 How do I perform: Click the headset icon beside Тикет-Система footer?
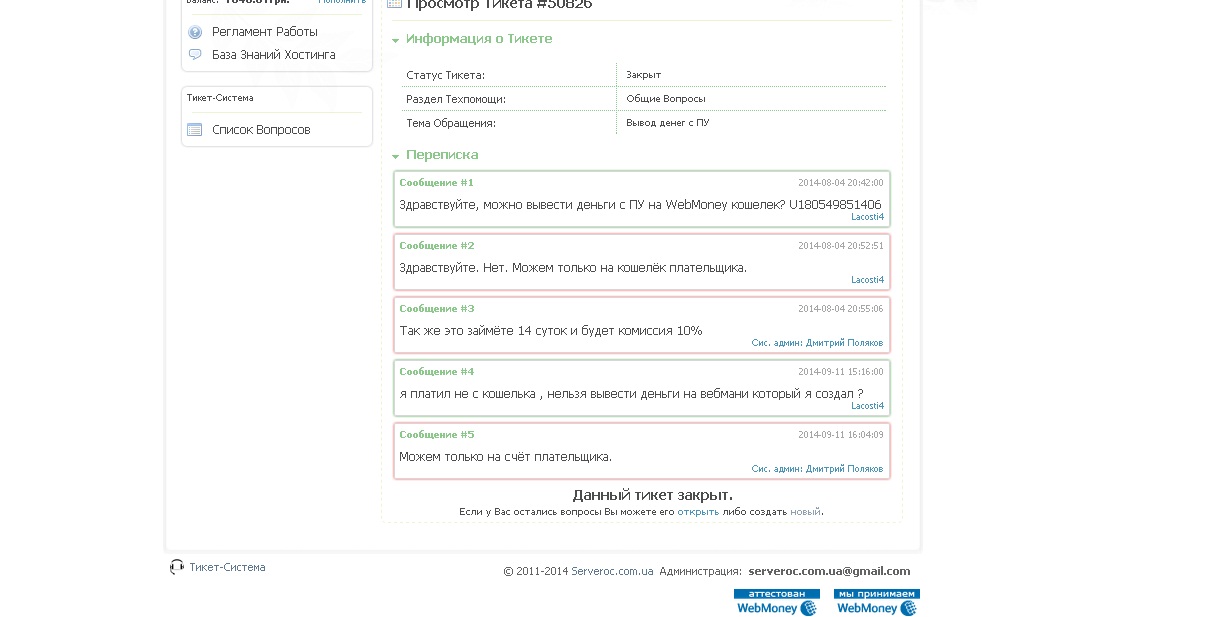(x=177, y=567)
